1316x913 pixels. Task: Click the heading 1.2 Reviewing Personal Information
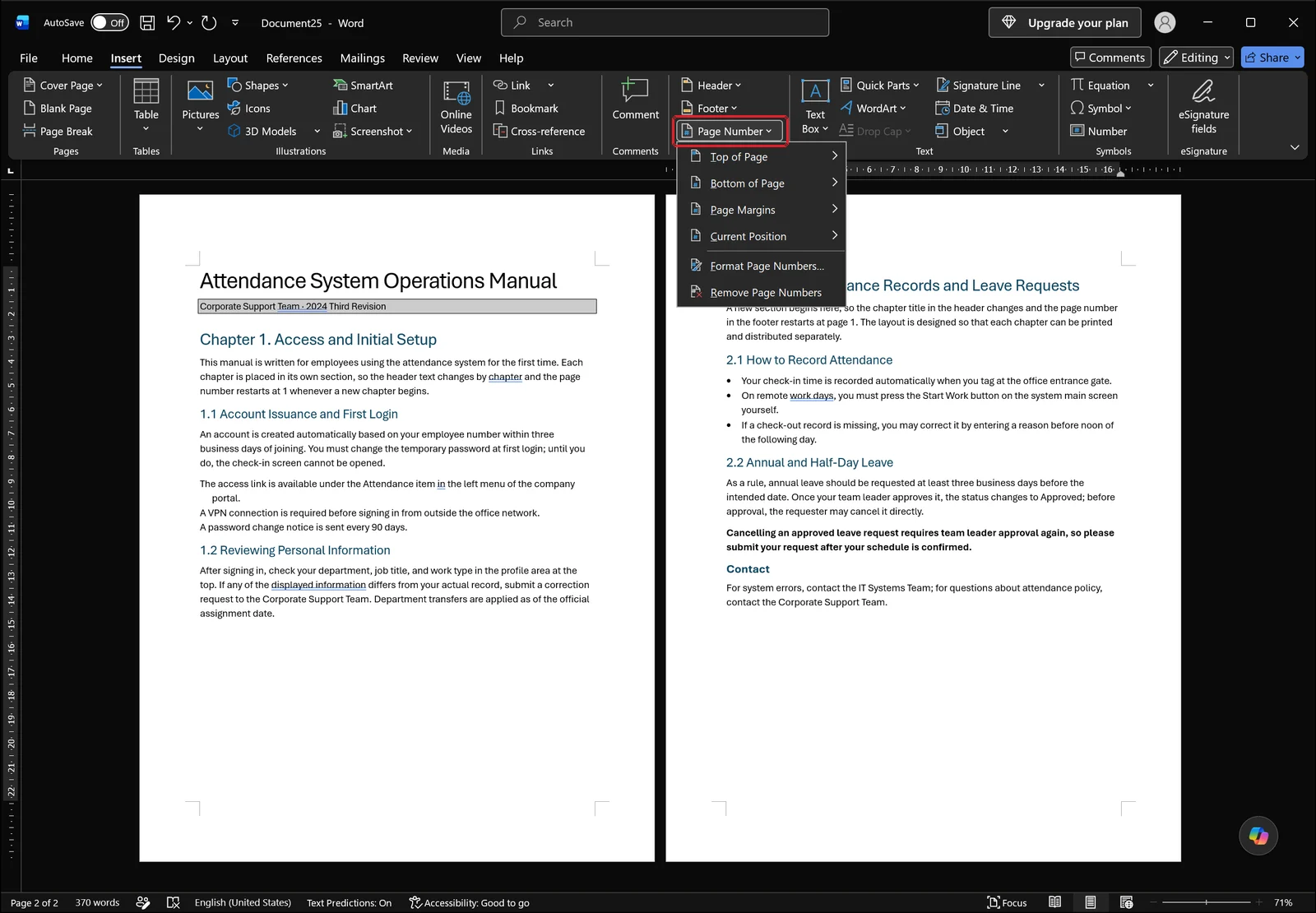click(295, 550)
